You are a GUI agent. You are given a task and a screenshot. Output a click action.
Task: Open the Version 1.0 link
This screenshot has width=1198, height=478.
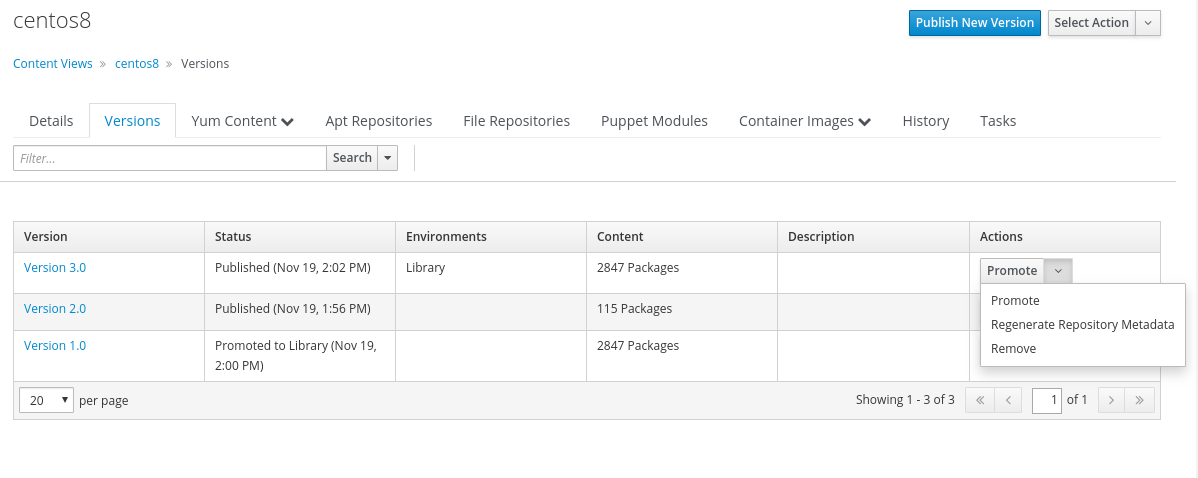pyautogui.click(x=55, y=345)
